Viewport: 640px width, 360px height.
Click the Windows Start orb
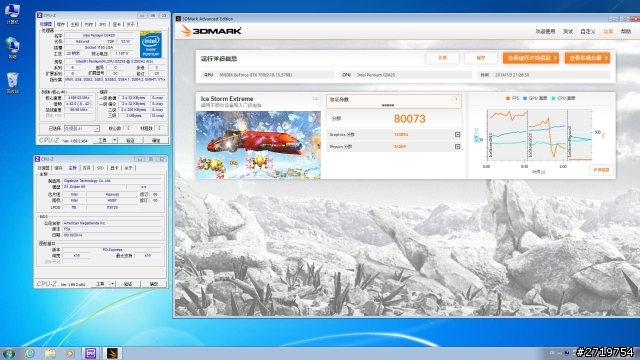[x=9, y=353]
